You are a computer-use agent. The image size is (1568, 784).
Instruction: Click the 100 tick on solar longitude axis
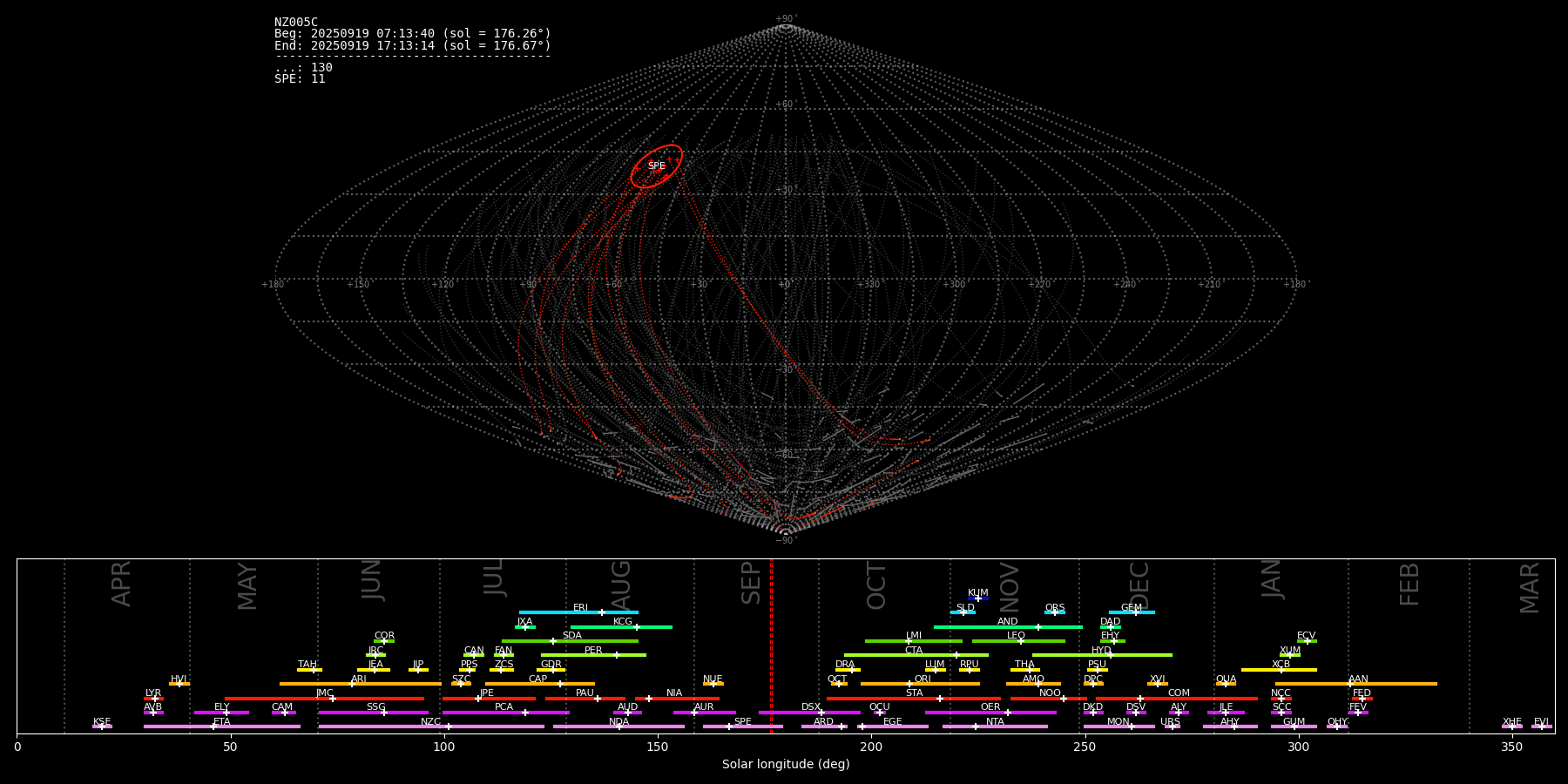444,747
